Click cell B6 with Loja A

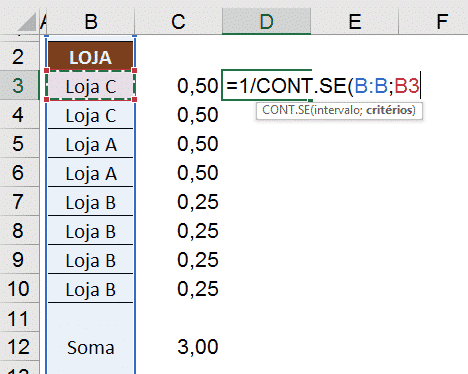click(x=91, y=172)
